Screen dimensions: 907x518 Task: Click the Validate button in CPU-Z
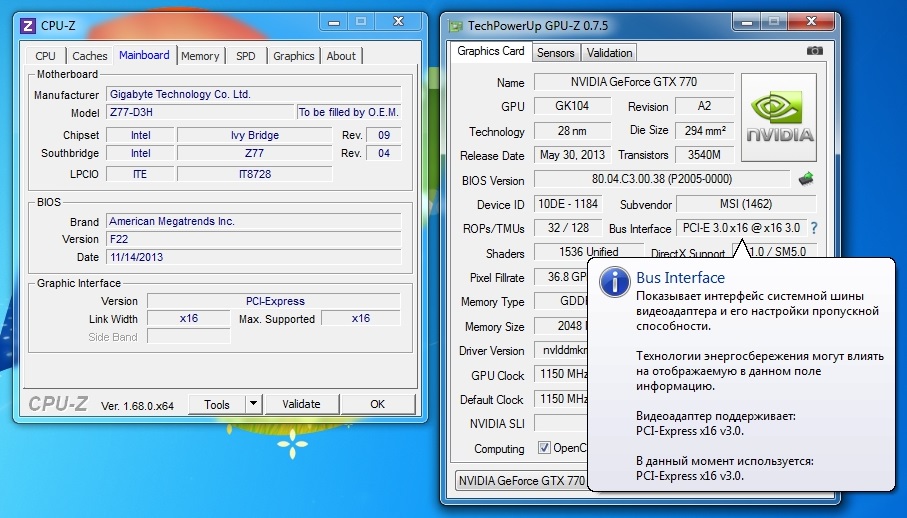301,404
